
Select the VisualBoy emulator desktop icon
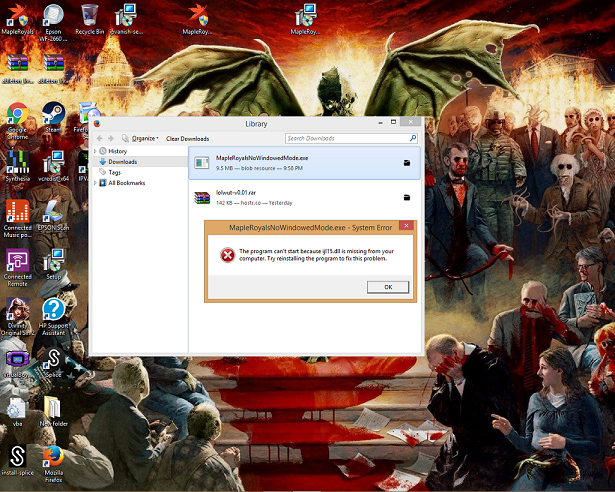point(17,364)
